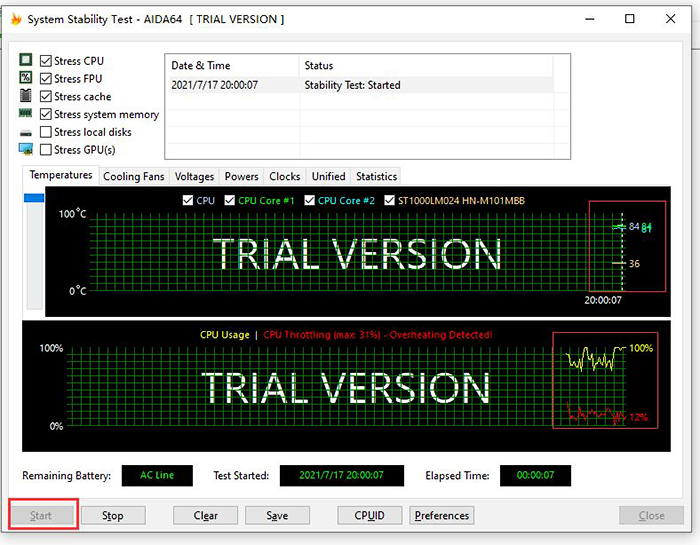Image resolution: width=700 pixels, height=545 pixels.
Task: Click the monitor icon beside Stress GPU(s)
Action: (x=26, y=150)
